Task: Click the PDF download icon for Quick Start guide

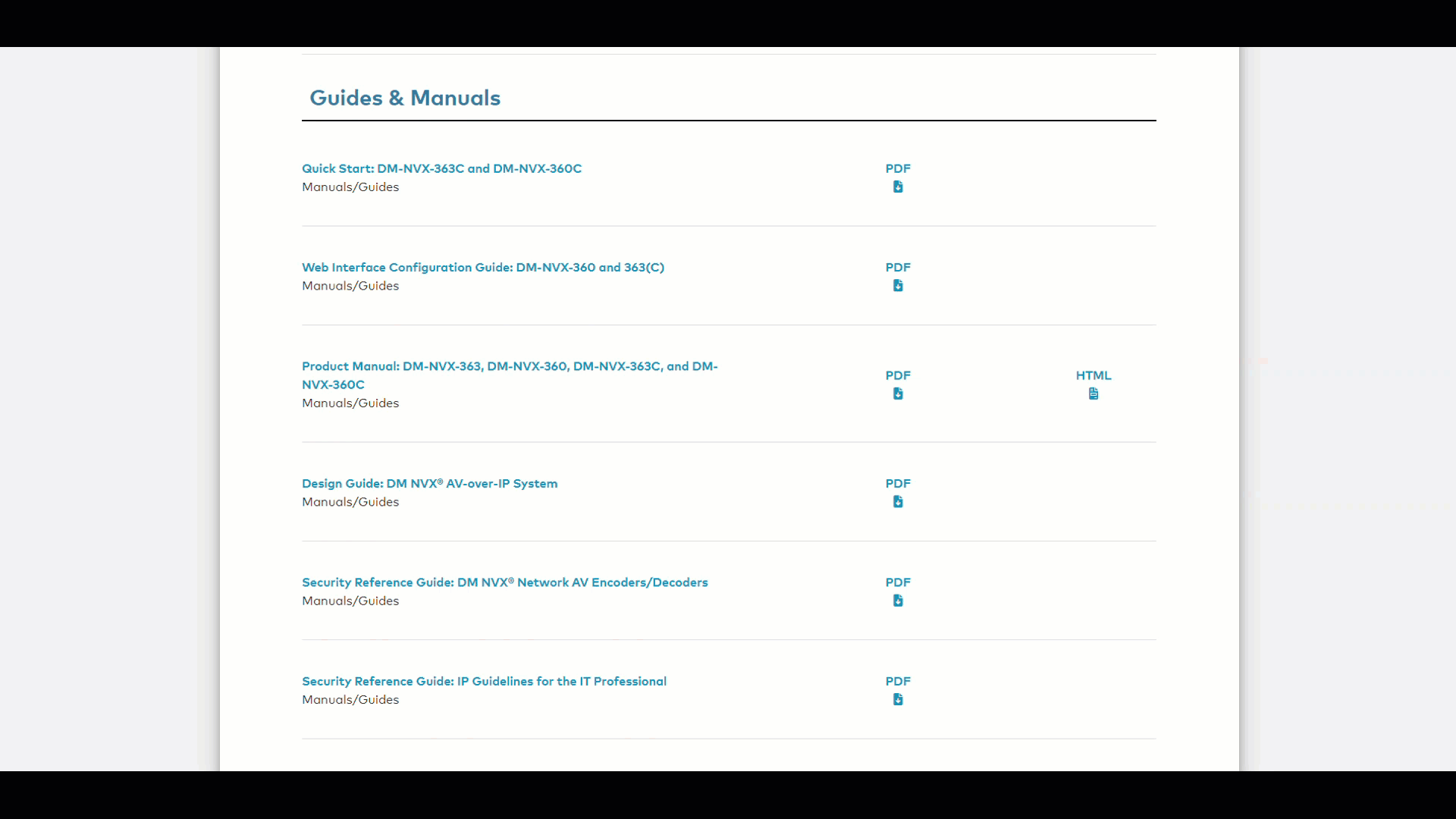Action: pyautogui.click(x=897, y=187)
